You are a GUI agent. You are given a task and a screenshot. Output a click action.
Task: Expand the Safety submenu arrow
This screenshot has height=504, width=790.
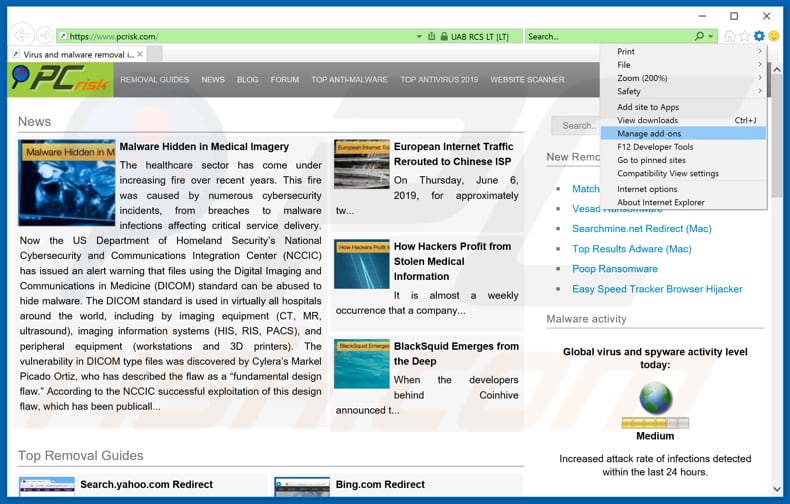point(760,91)
